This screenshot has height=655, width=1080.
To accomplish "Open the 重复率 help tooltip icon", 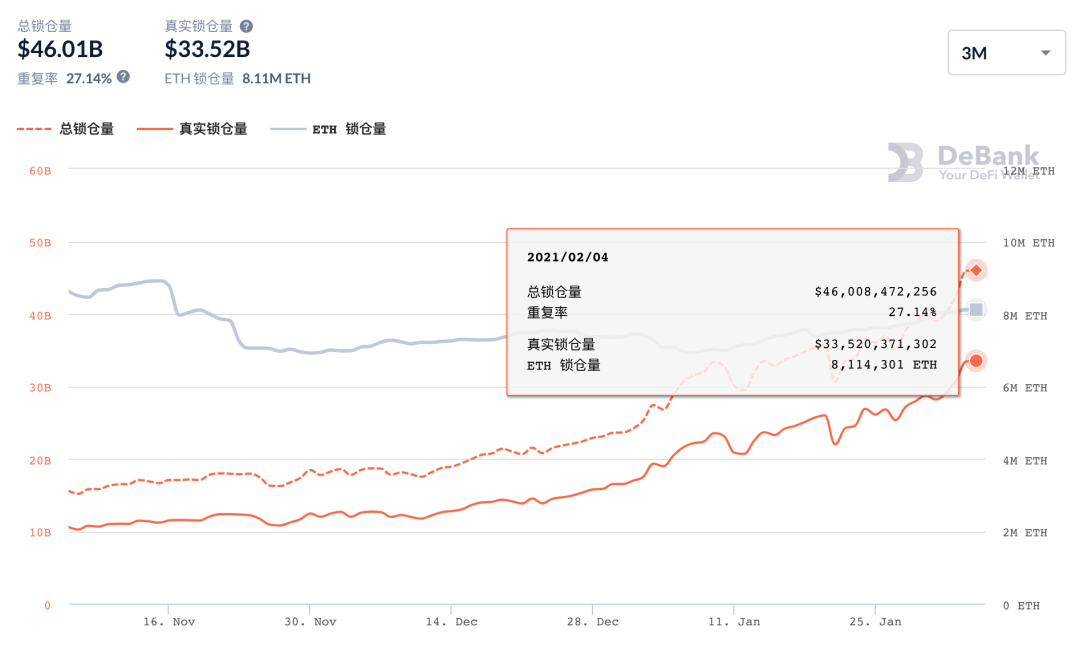I will click(x=122, y=76).
